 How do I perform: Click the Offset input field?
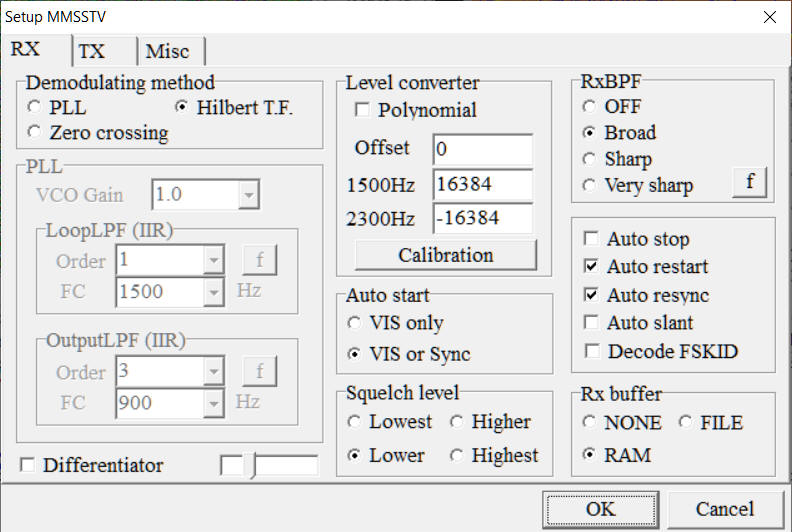click(x=482, y=149)
